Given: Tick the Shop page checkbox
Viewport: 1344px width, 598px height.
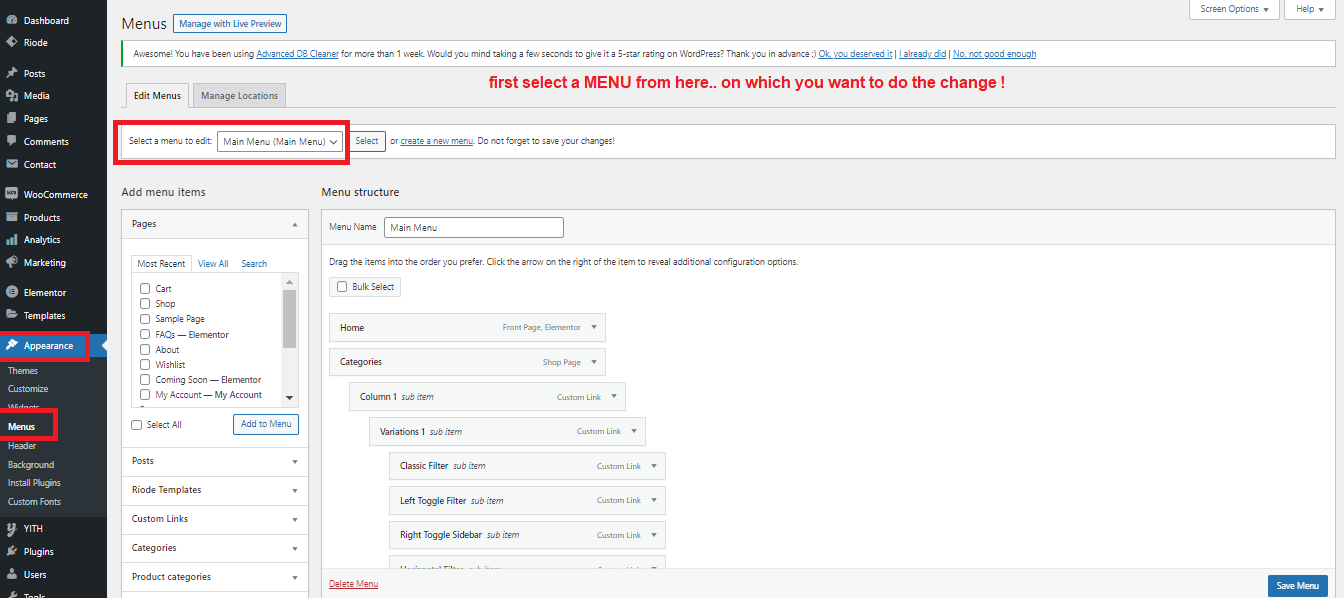Looking at the screenshot, I should coord(145,303).
